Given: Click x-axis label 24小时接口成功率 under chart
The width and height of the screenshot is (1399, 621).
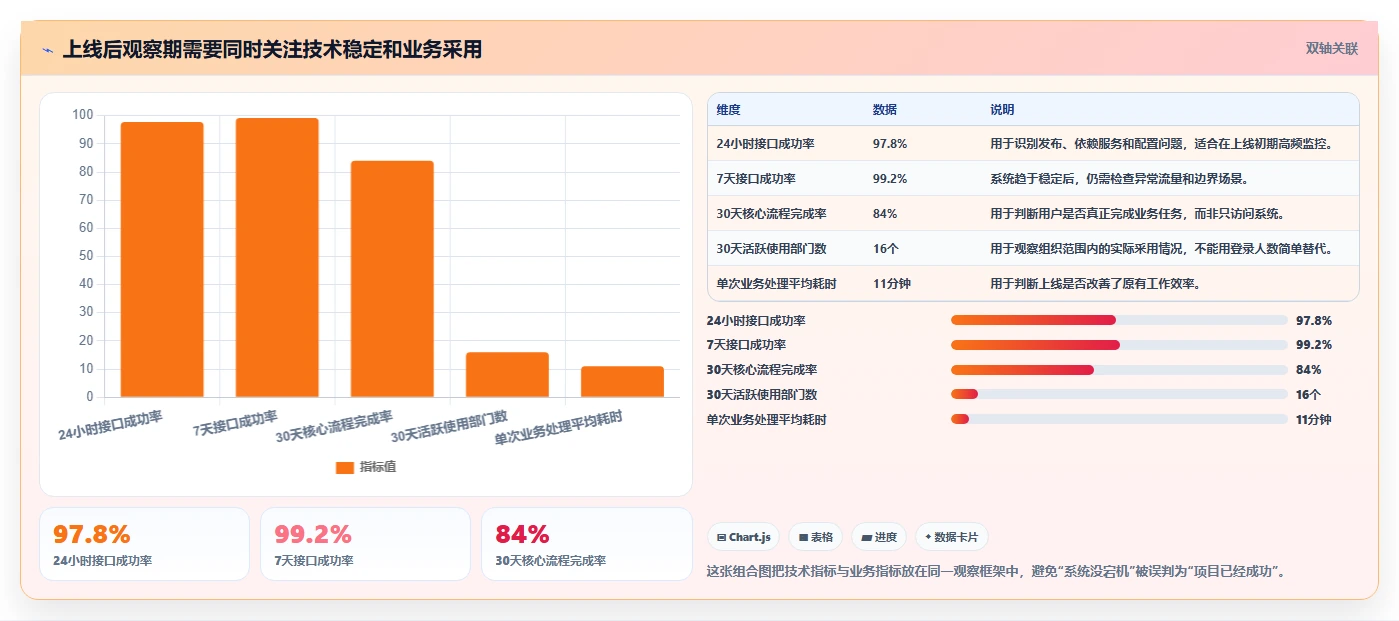Looking at the screenshot, I should 110,425.
